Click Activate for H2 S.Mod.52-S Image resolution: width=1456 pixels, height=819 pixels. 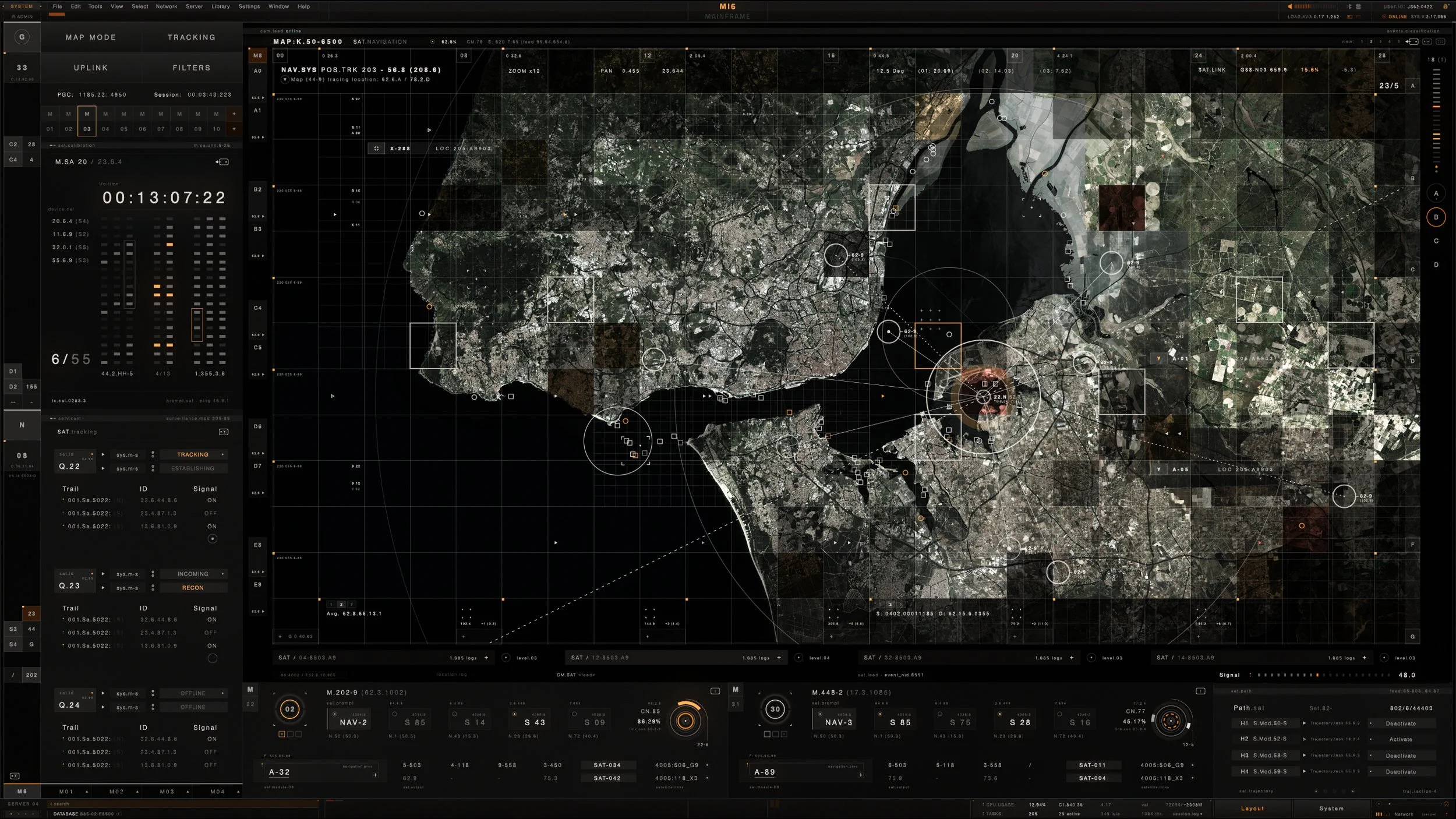coord(1400,739)
